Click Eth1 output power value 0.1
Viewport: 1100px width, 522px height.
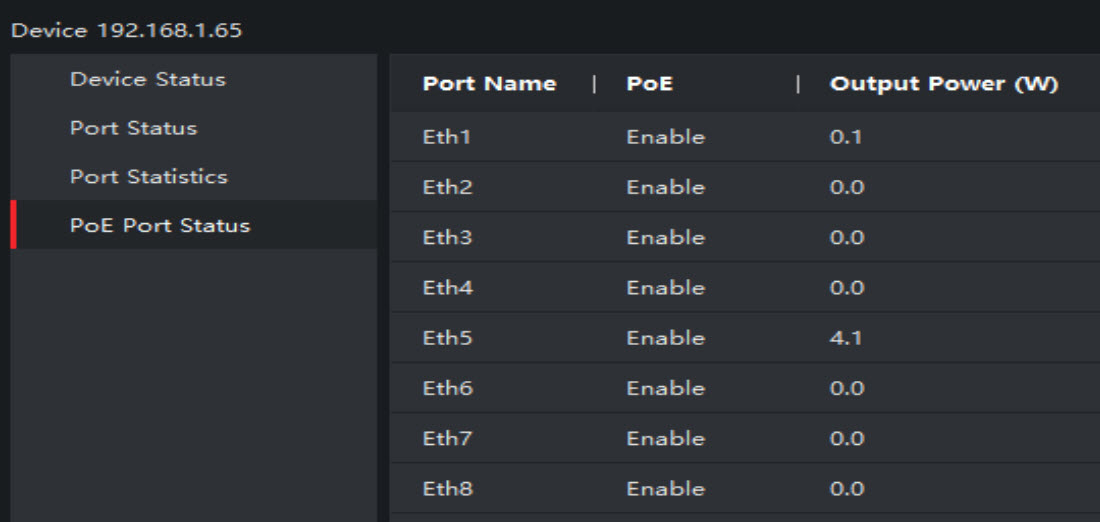coord(845,137)
